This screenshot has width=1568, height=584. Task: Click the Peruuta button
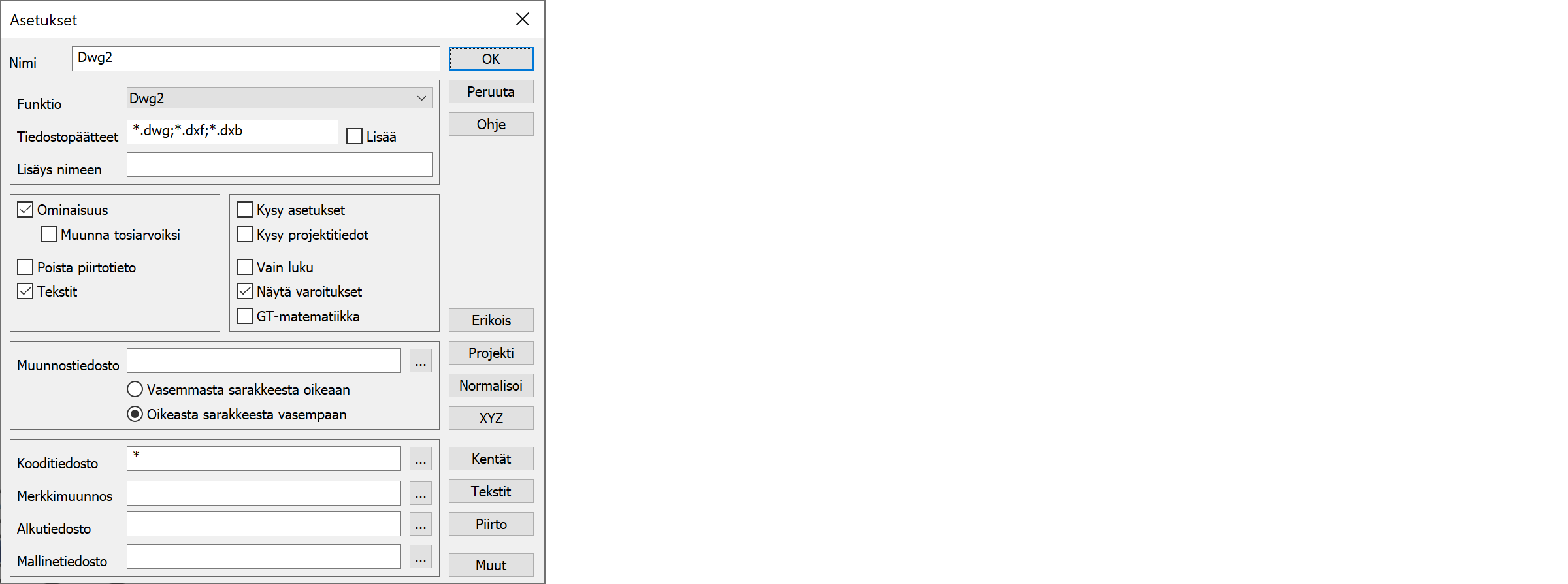pos(491,91)
